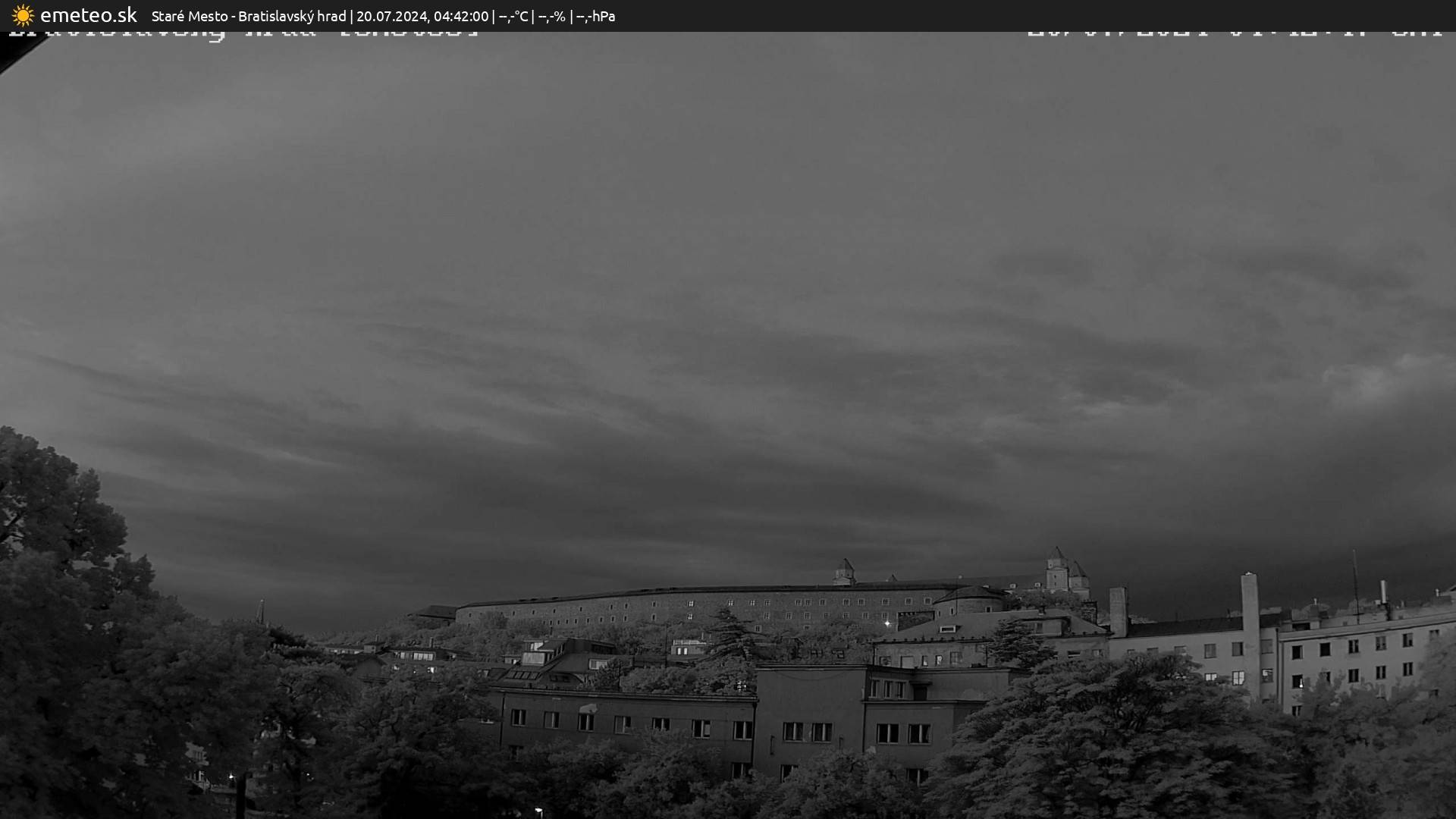Click the humidity percentage reading
Viewport: 1456px width, 819px height.
[x=552, y=16]
